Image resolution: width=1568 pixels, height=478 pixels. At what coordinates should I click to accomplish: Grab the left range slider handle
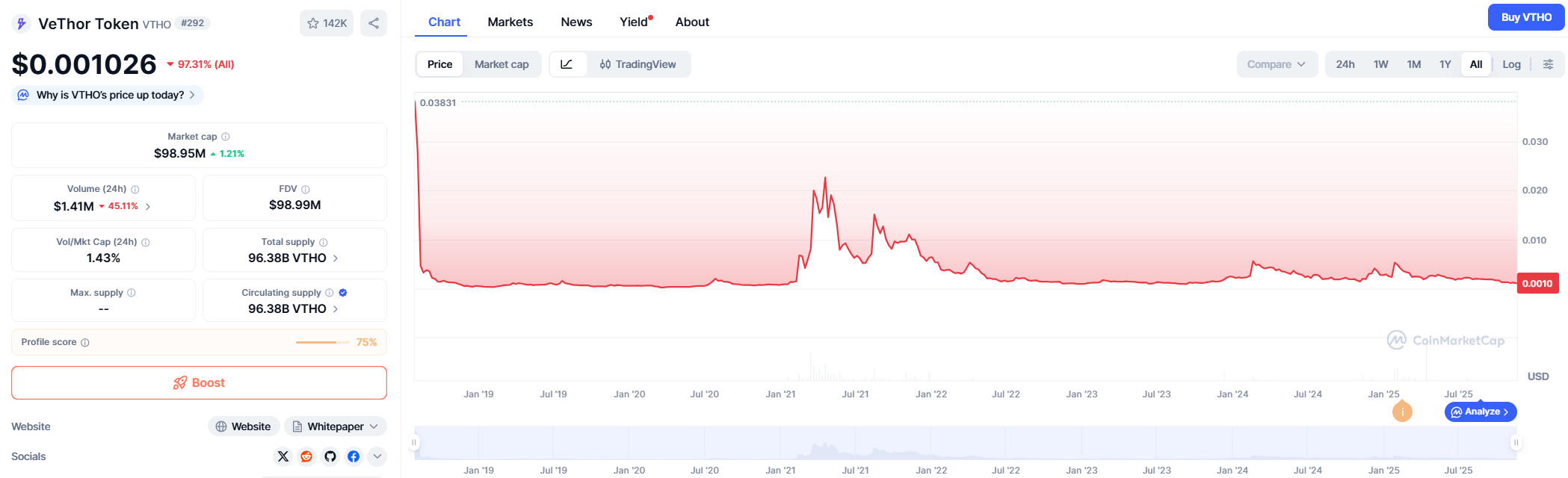pyautogui.click(x=414, y=443)
